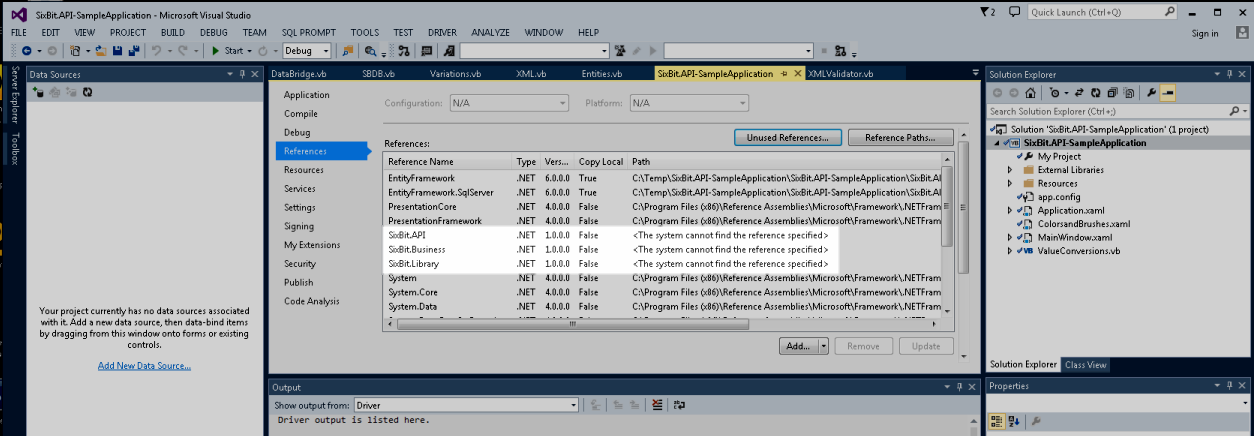Click the Navigate Backward toolbar arrow
The height and width of the screenshot is (436, 1254).
[x=26, y=50]
